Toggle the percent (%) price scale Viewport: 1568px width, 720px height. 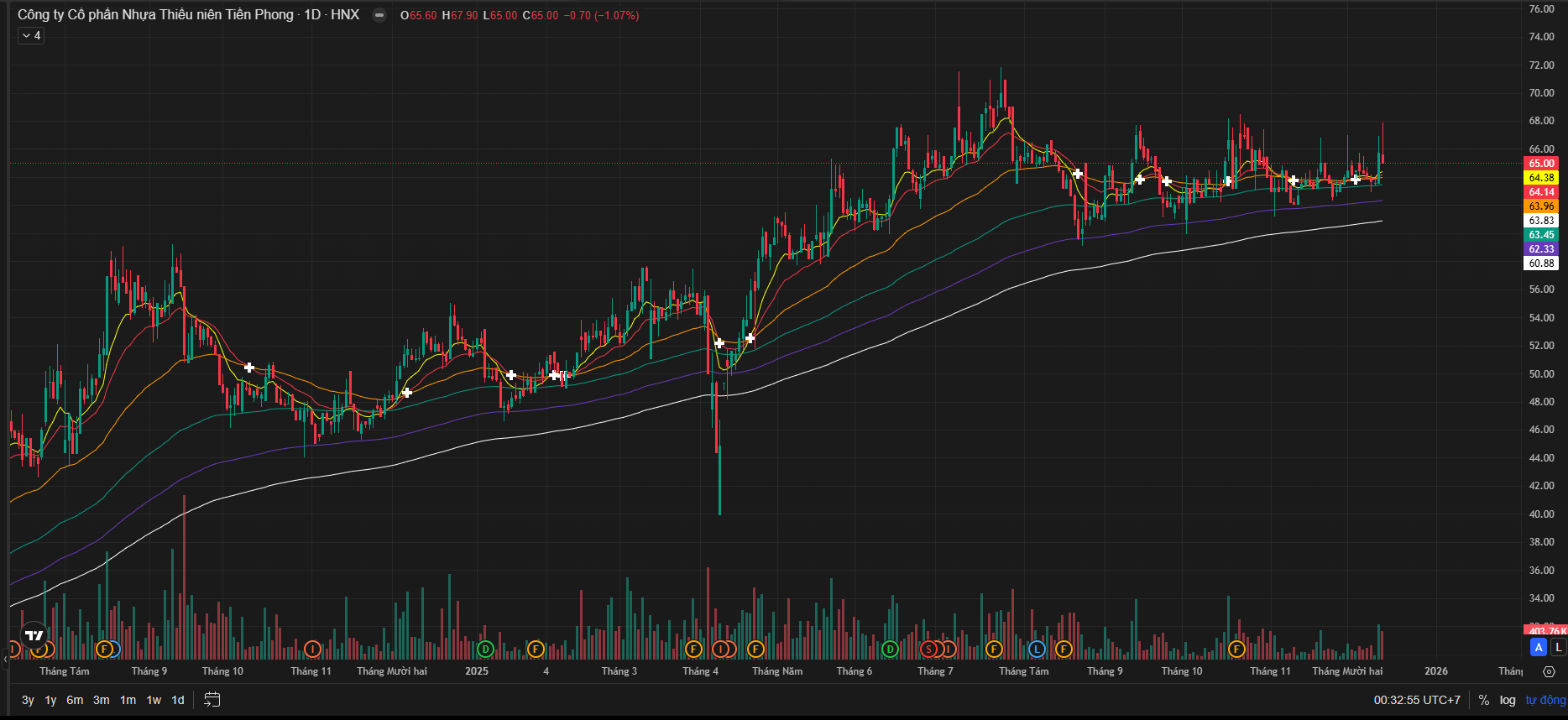pyautogui.click(x=1484, y=700)
